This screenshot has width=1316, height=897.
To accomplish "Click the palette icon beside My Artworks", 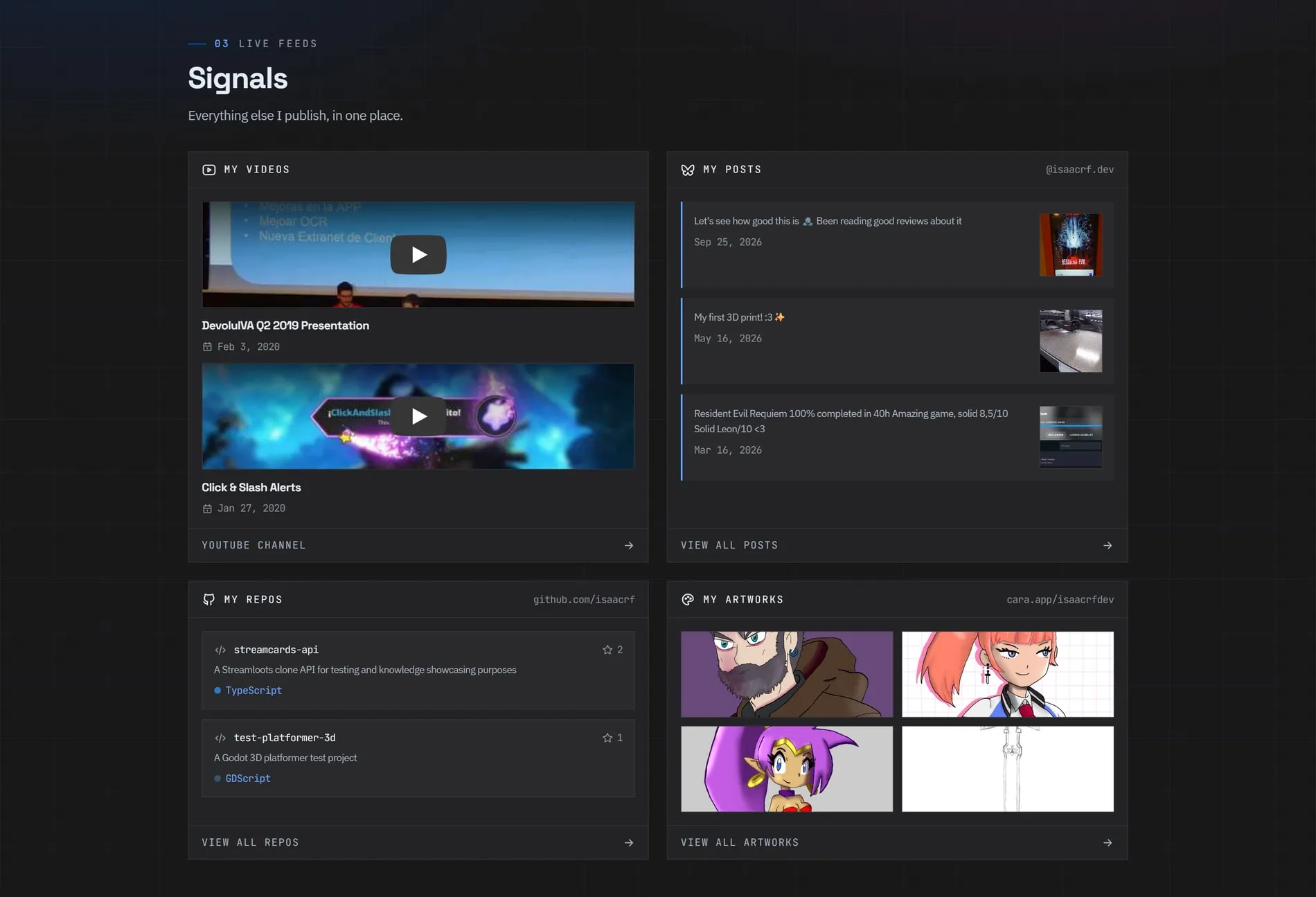I will coord(688,600).
